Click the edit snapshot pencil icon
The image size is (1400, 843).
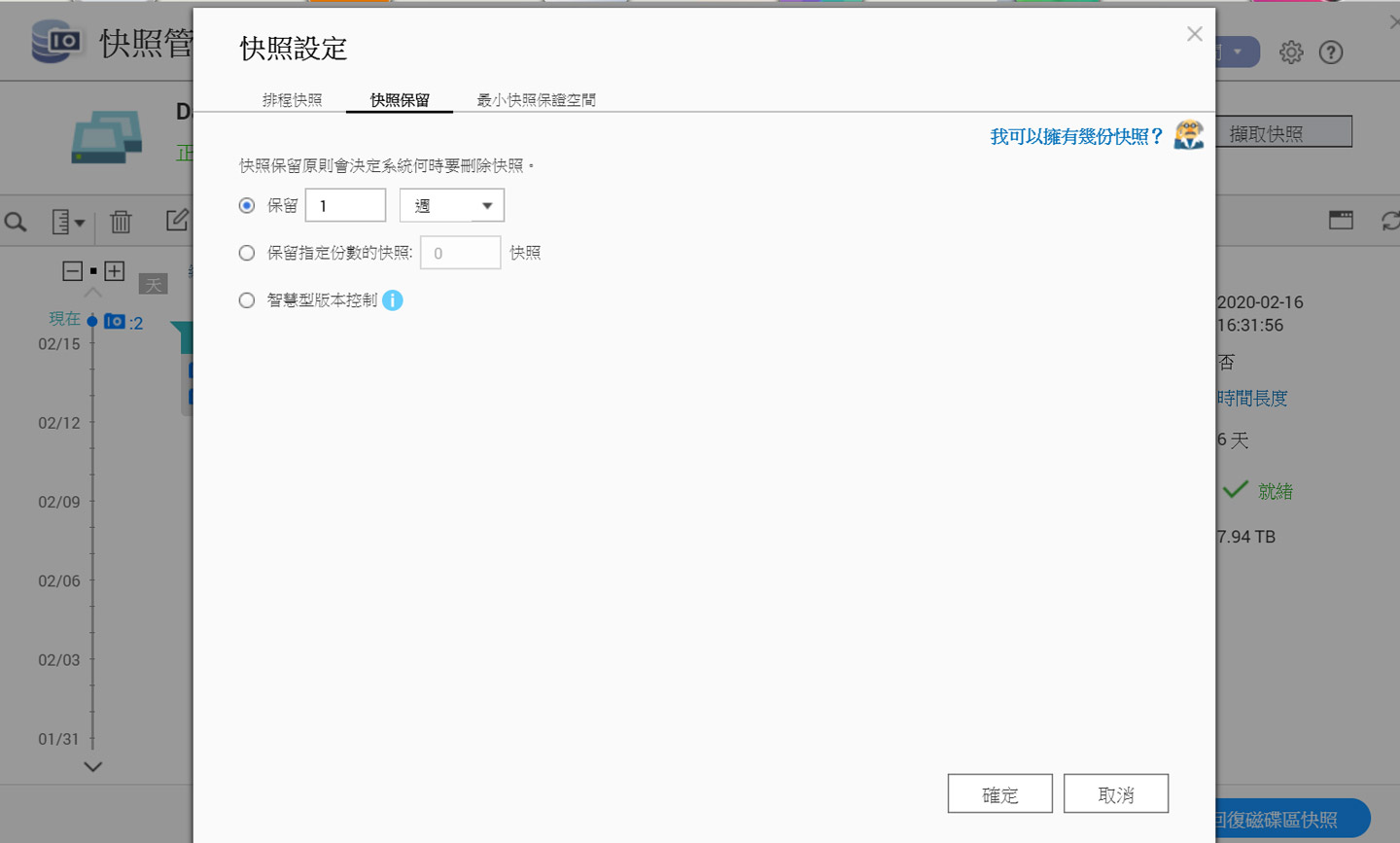click(x=176, y=221)
